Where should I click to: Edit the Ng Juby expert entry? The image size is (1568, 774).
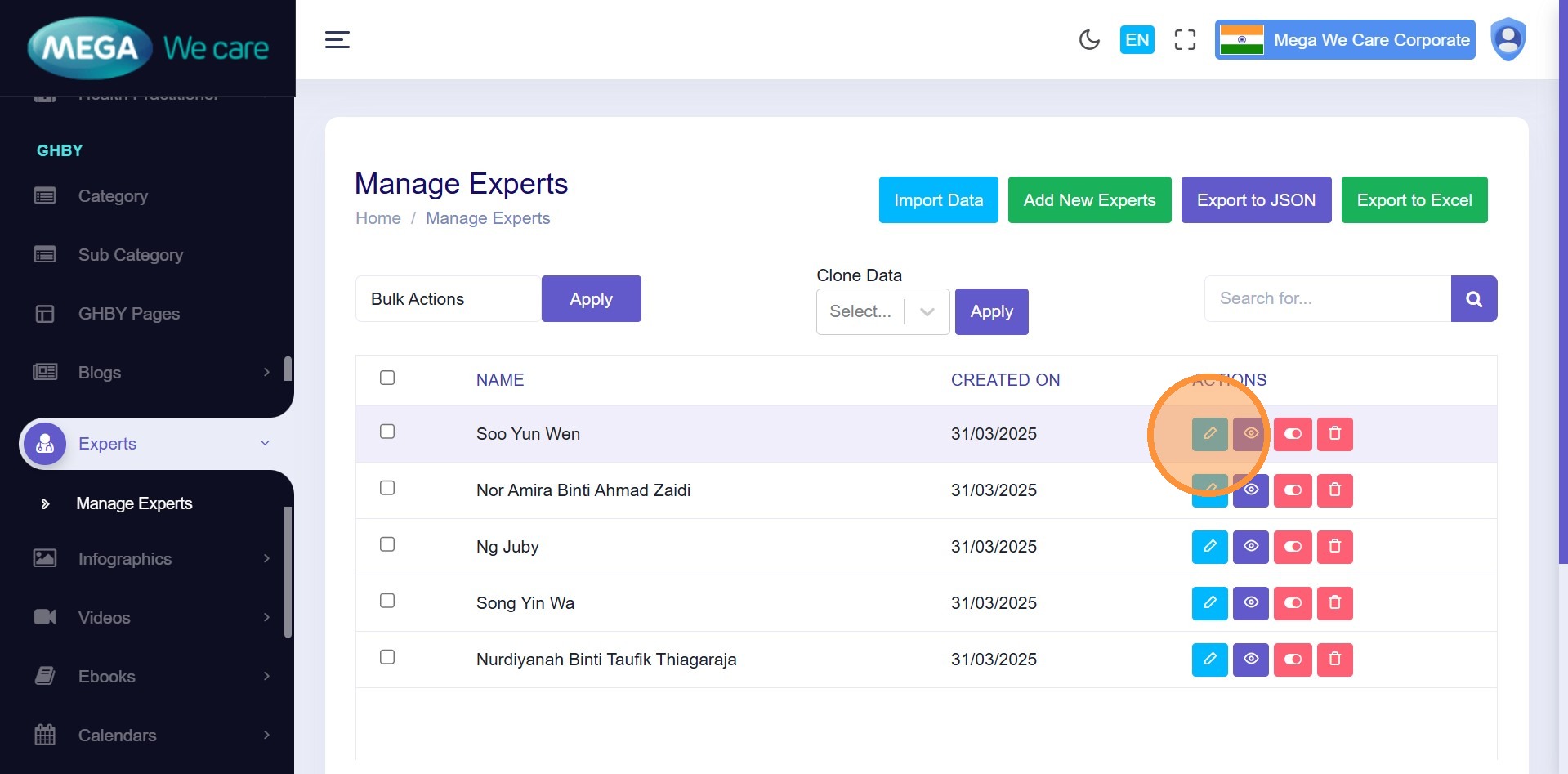point(1209,547)
